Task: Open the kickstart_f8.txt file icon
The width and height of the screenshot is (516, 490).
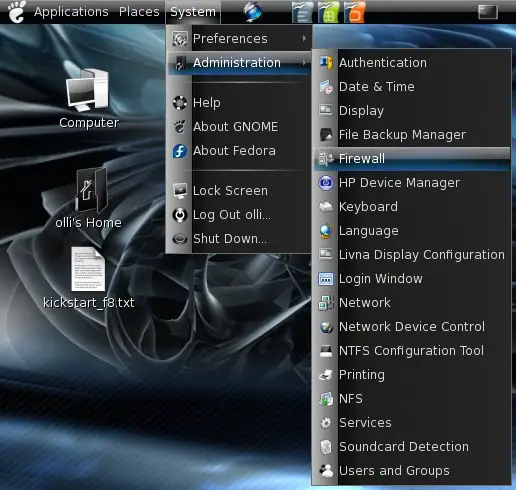Action: [88, 269]
